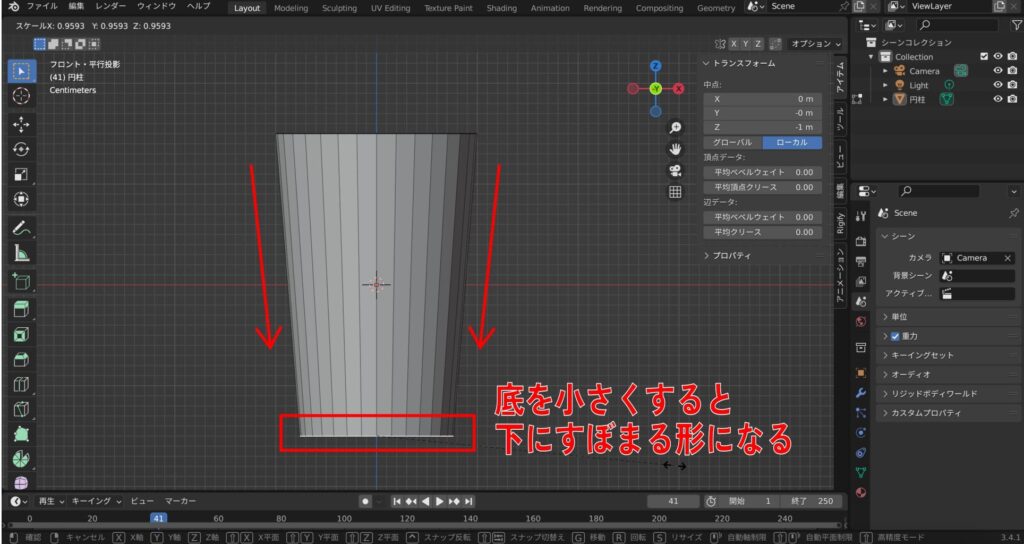Click the 終了 frame value field
Image resolution: width=1024 pixels, height=544 pixels.
[x=813, y=501]
